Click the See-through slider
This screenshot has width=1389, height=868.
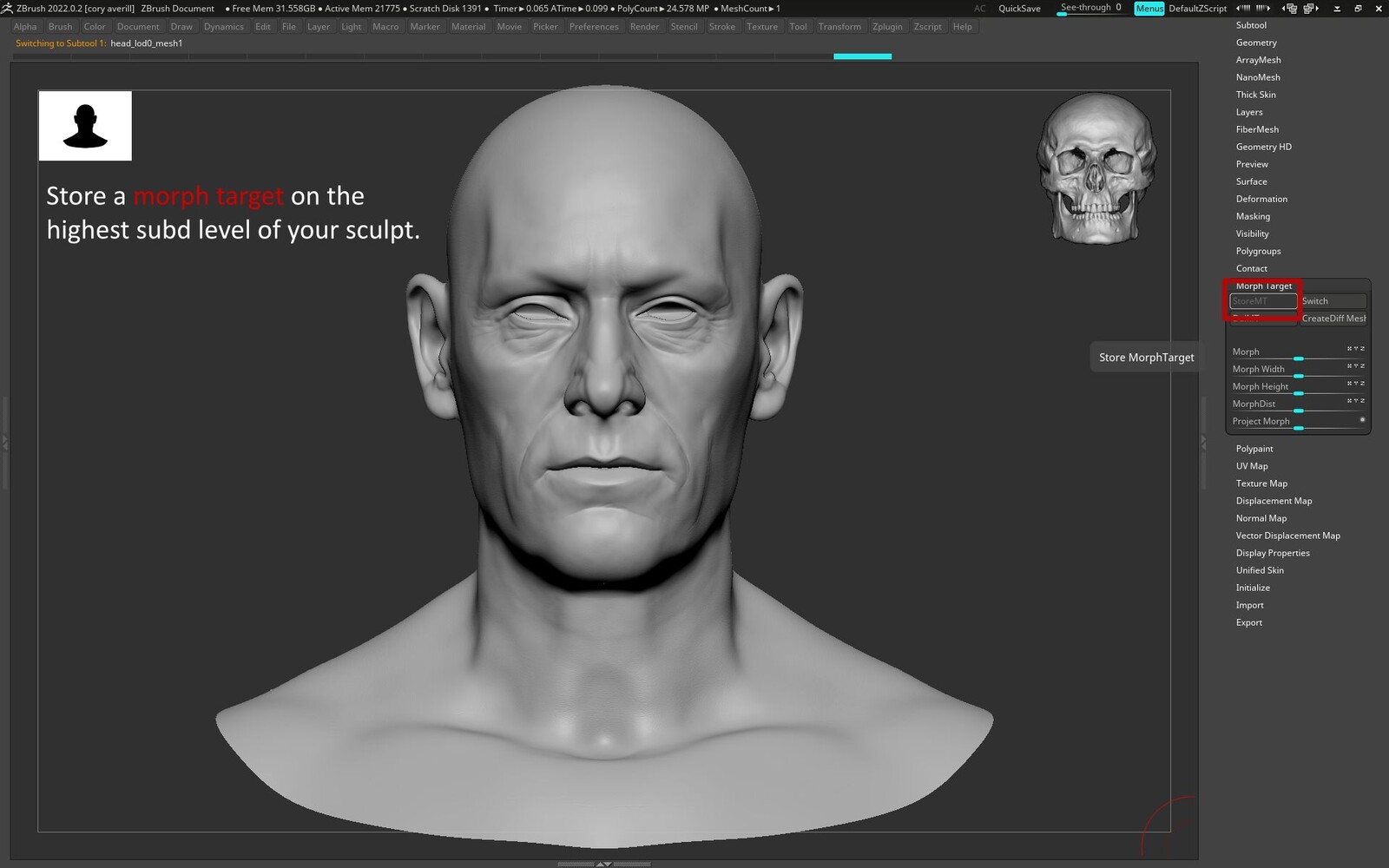1090,9
